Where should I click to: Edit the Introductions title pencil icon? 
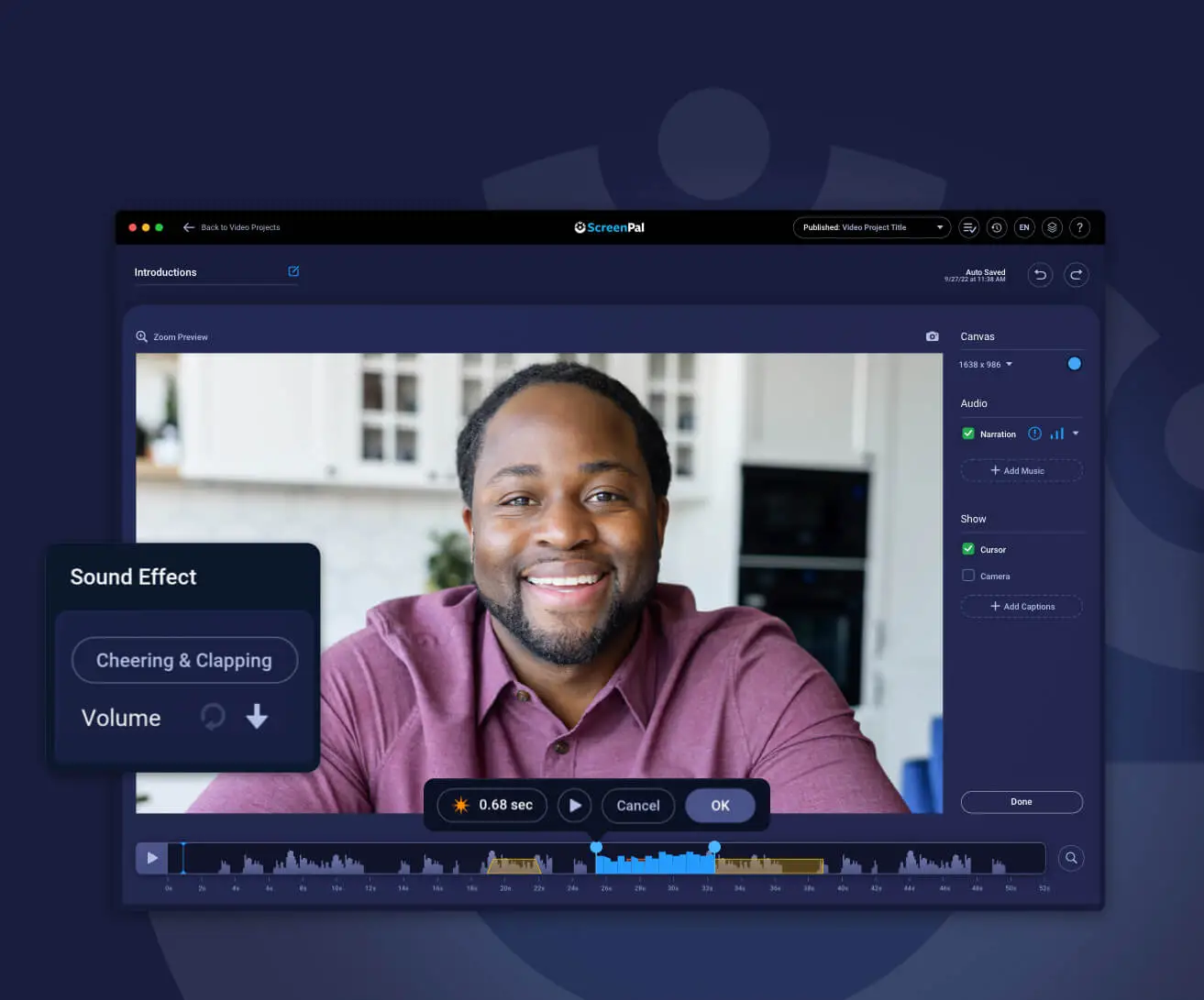[293, 271]
